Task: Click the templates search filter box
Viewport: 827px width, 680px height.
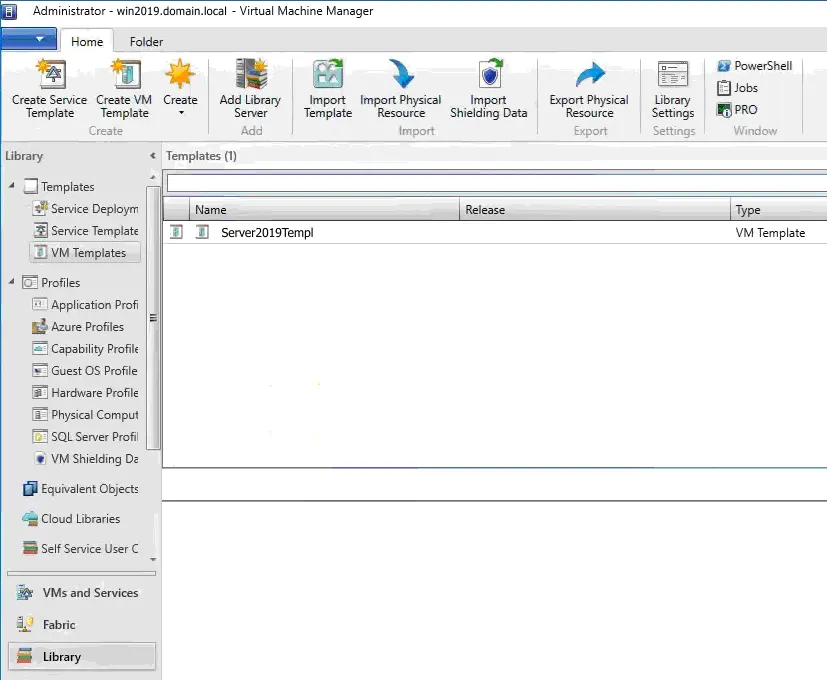Action: click(x=496, y=183)
